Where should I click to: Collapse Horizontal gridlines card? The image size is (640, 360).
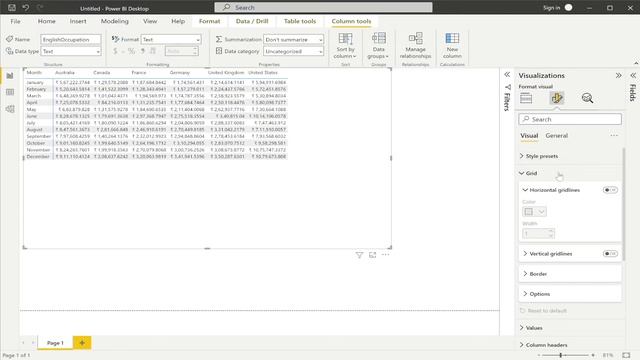pos(525,190)
